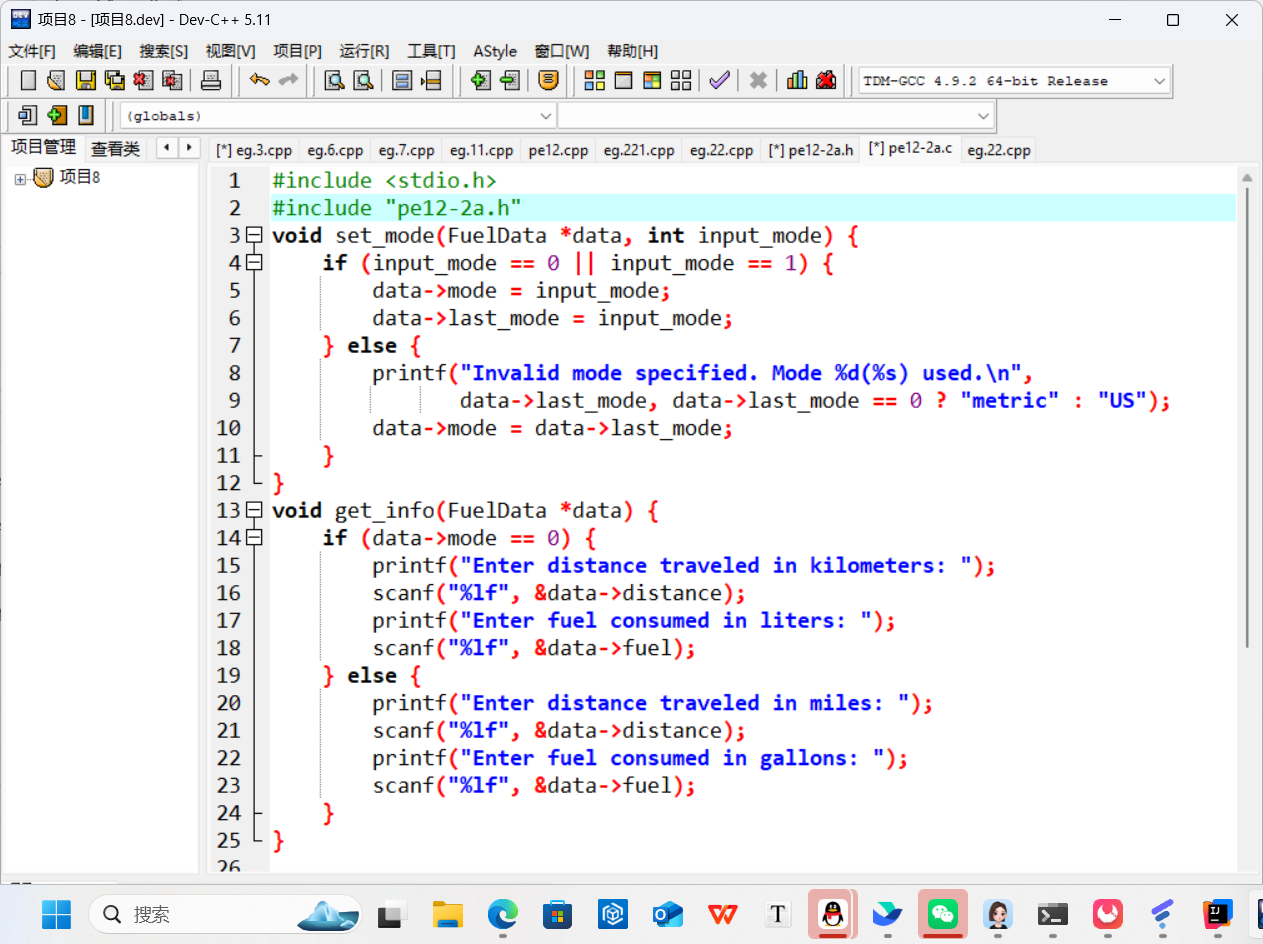The image size is (1263, 944).
Task: Click line number 20 in the gutter
Action: pyautogui.click(x=229, y=703)
